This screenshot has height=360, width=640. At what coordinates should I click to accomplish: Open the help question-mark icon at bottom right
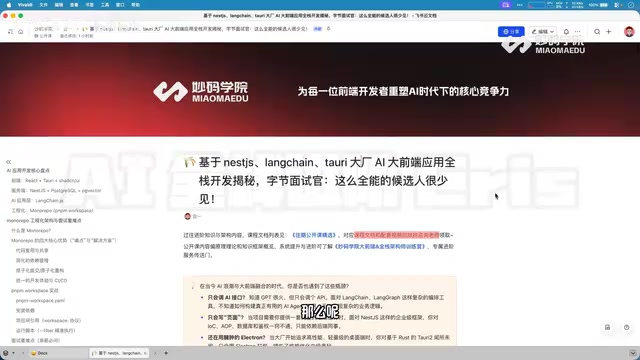pyautogui.click(x=627, y=327)
